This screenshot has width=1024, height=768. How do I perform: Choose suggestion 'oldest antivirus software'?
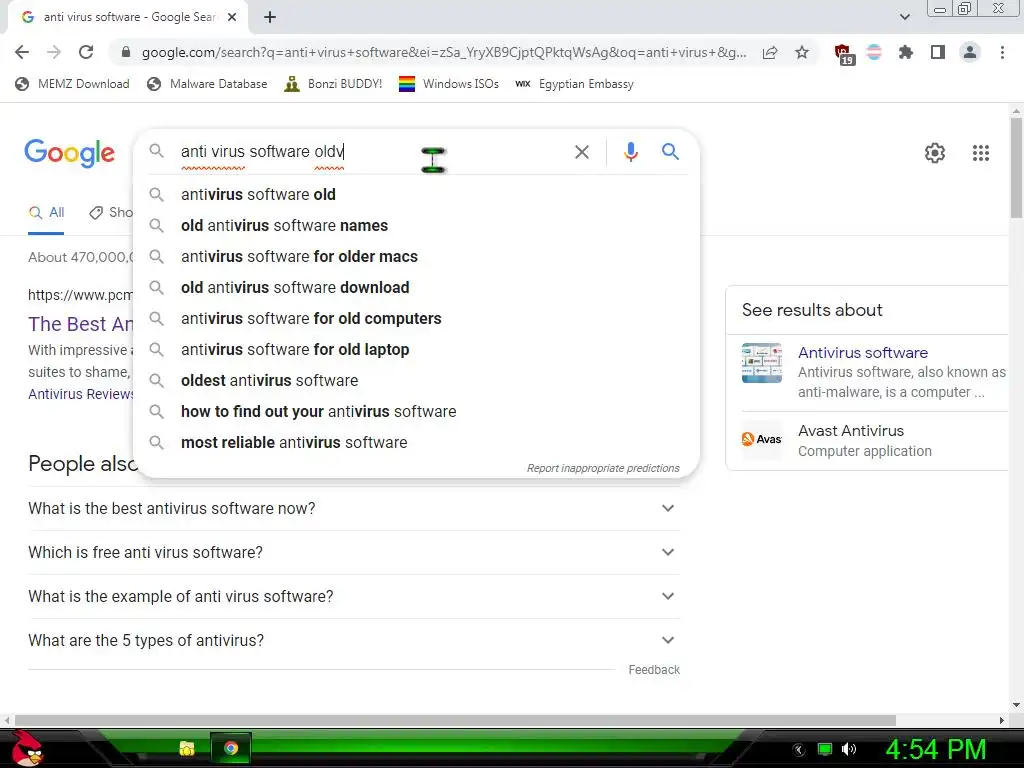click(x=270, y=381)
